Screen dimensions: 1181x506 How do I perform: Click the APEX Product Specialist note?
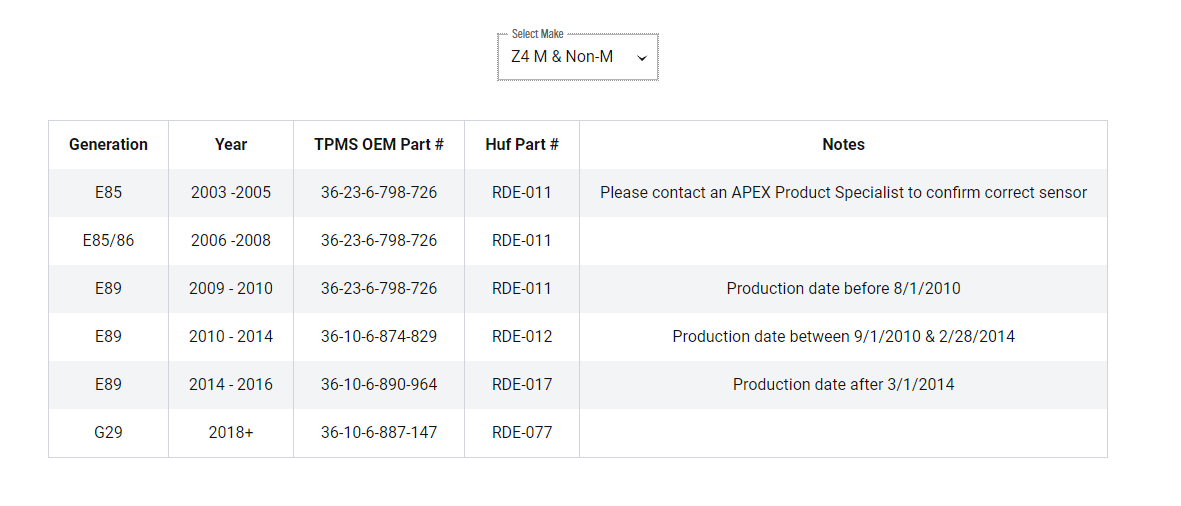point(844,193)
